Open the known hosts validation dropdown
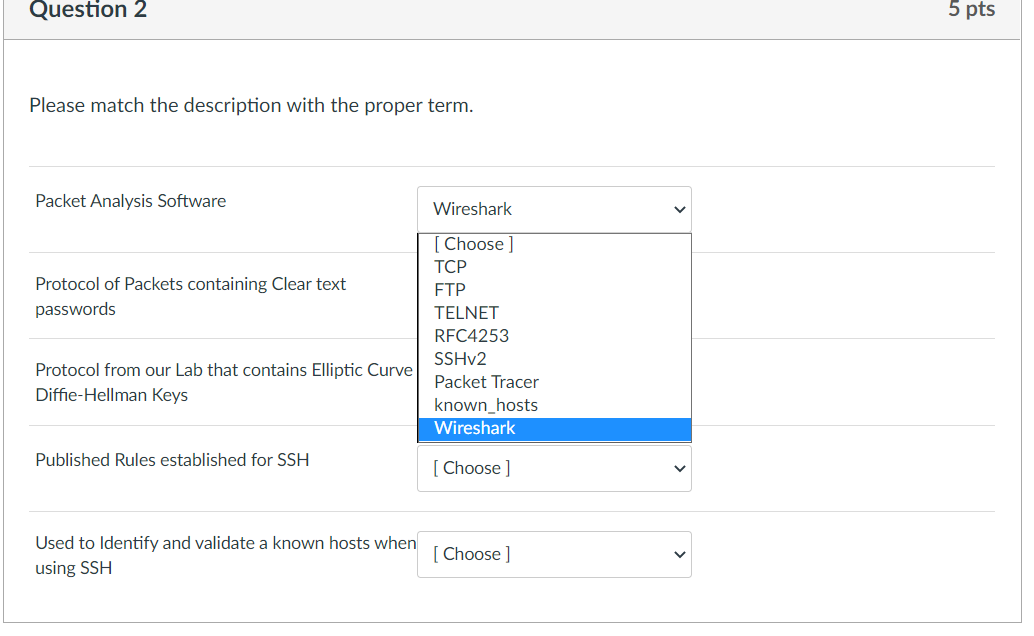Image resolution: width=1034 pixels, height=636 pixels. click(553, 554)
